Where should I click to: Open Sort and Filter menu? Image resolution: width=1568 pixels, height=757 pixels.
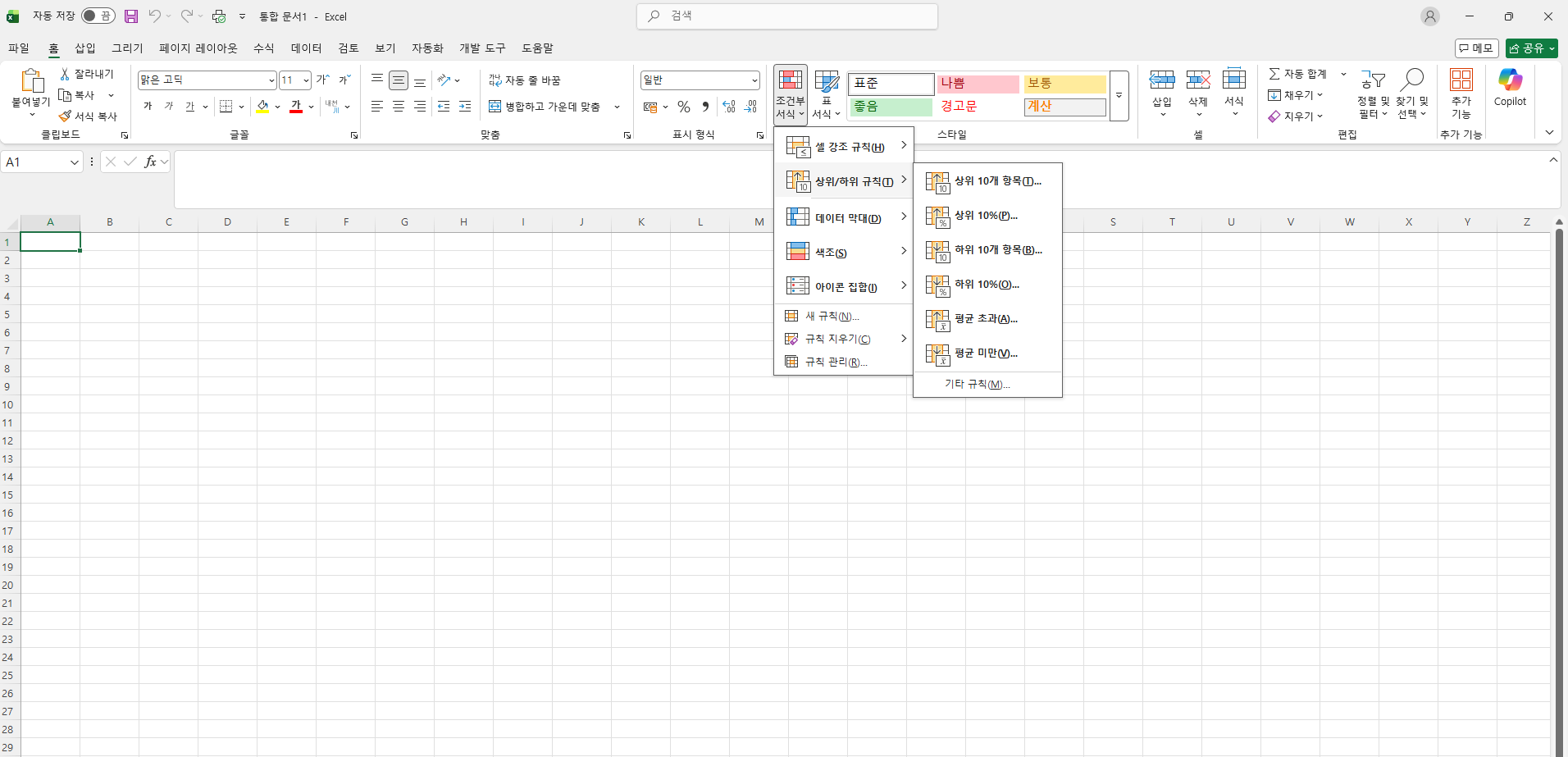[1373, 93]
